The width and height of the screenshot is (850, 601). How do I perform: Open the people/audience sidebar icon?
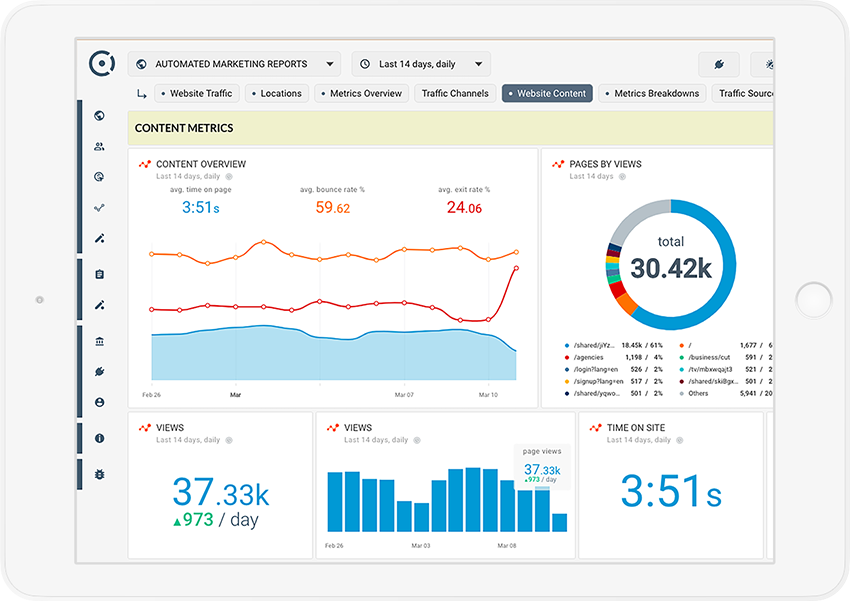99,146
